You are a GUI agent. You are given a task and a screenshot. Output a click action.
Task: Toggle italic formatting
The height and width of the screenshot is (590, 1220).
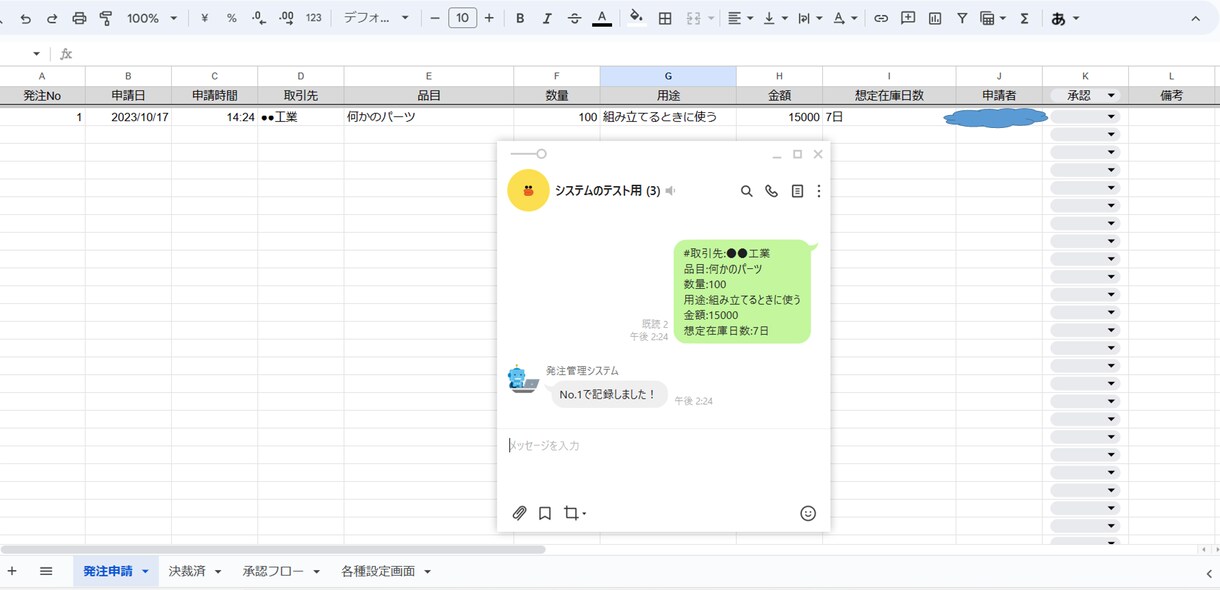547,18
